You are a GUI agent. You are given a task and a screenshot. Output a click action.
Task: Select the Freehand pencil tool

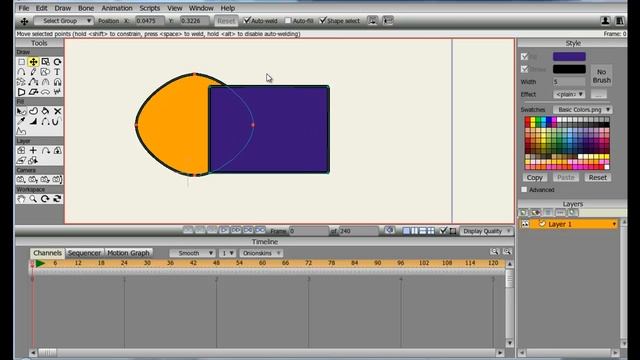tap(33, 72)
